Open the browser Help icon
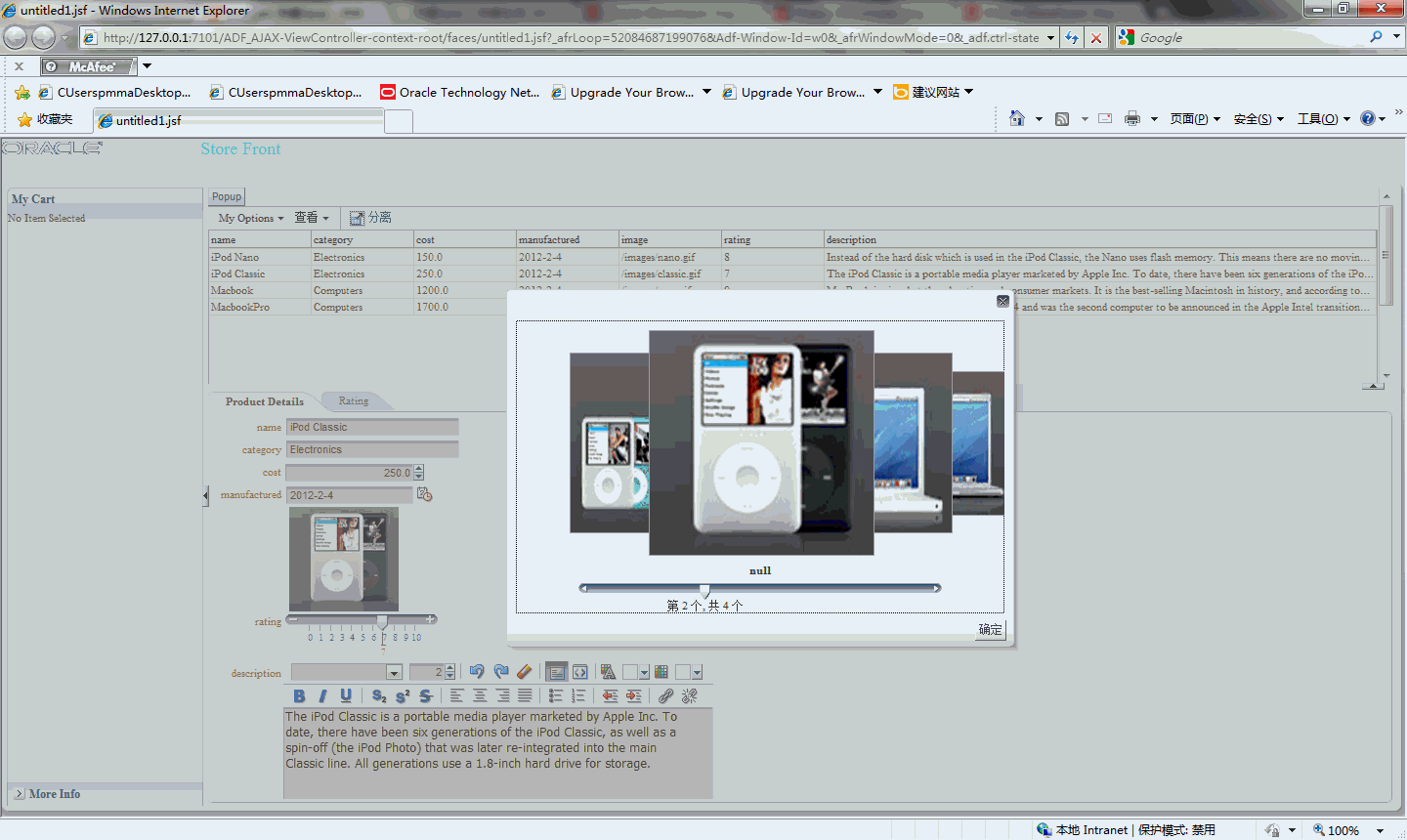The image size is (1407, 840). click(1368, 118)
